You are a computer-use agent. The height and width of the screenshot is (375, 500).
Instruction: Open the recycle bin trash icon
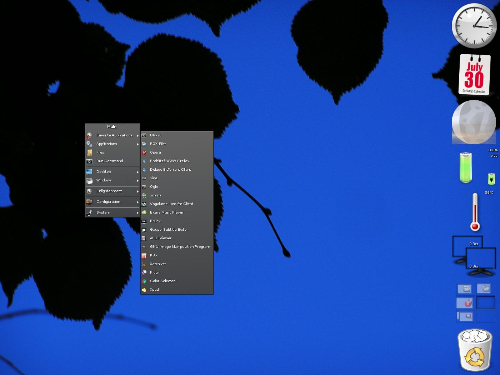[475, 350]
